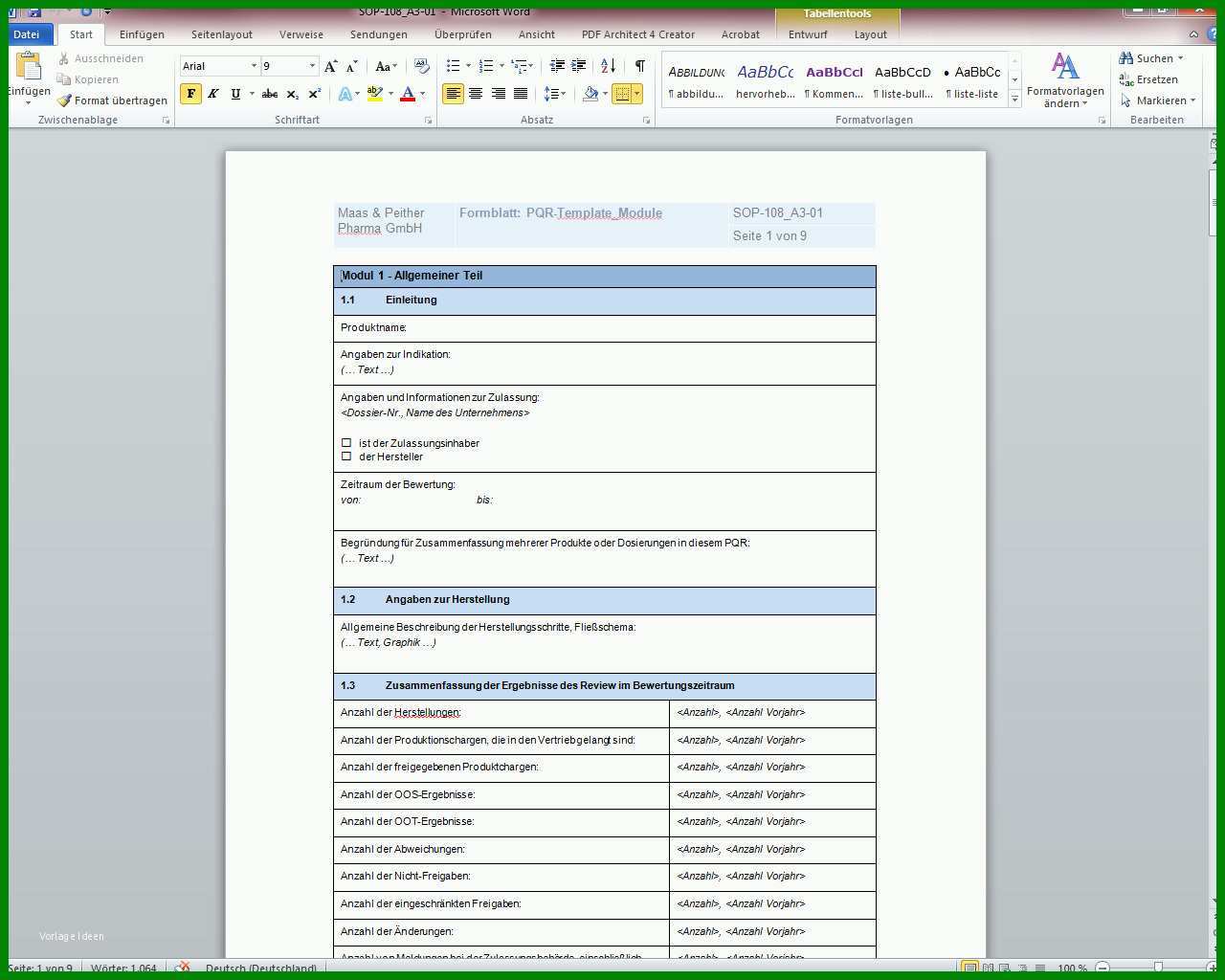
Task: Justify the text alignment
Action: [x=521, y=93]
